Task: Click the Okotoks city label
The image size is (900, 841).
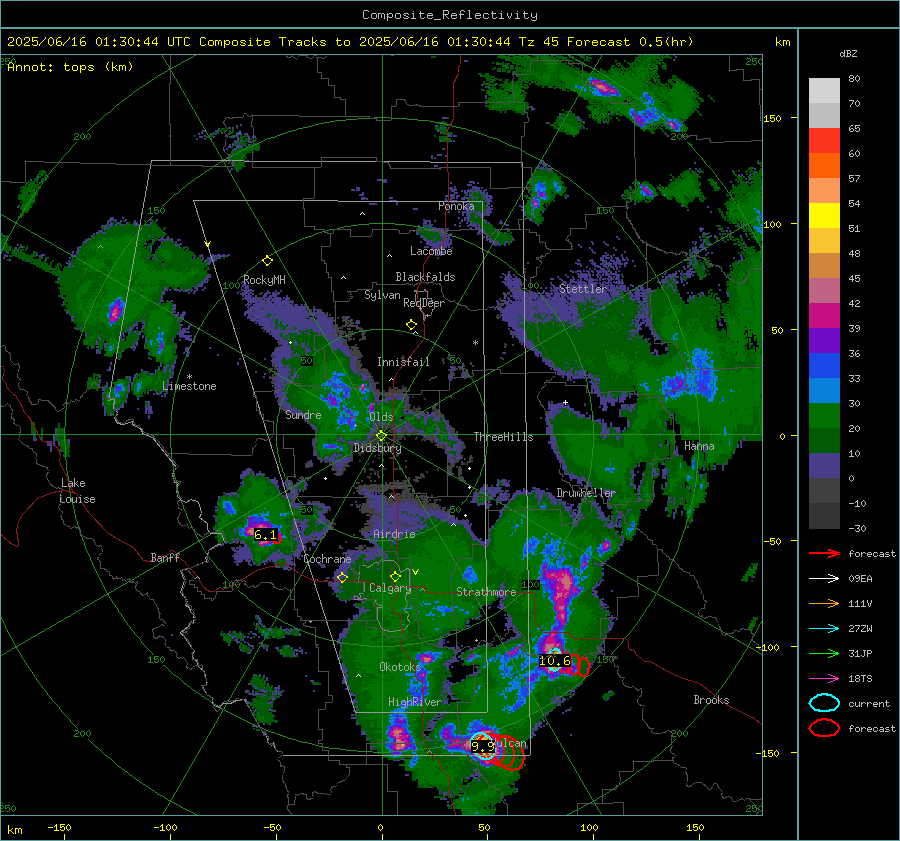Action: (400, 667)
